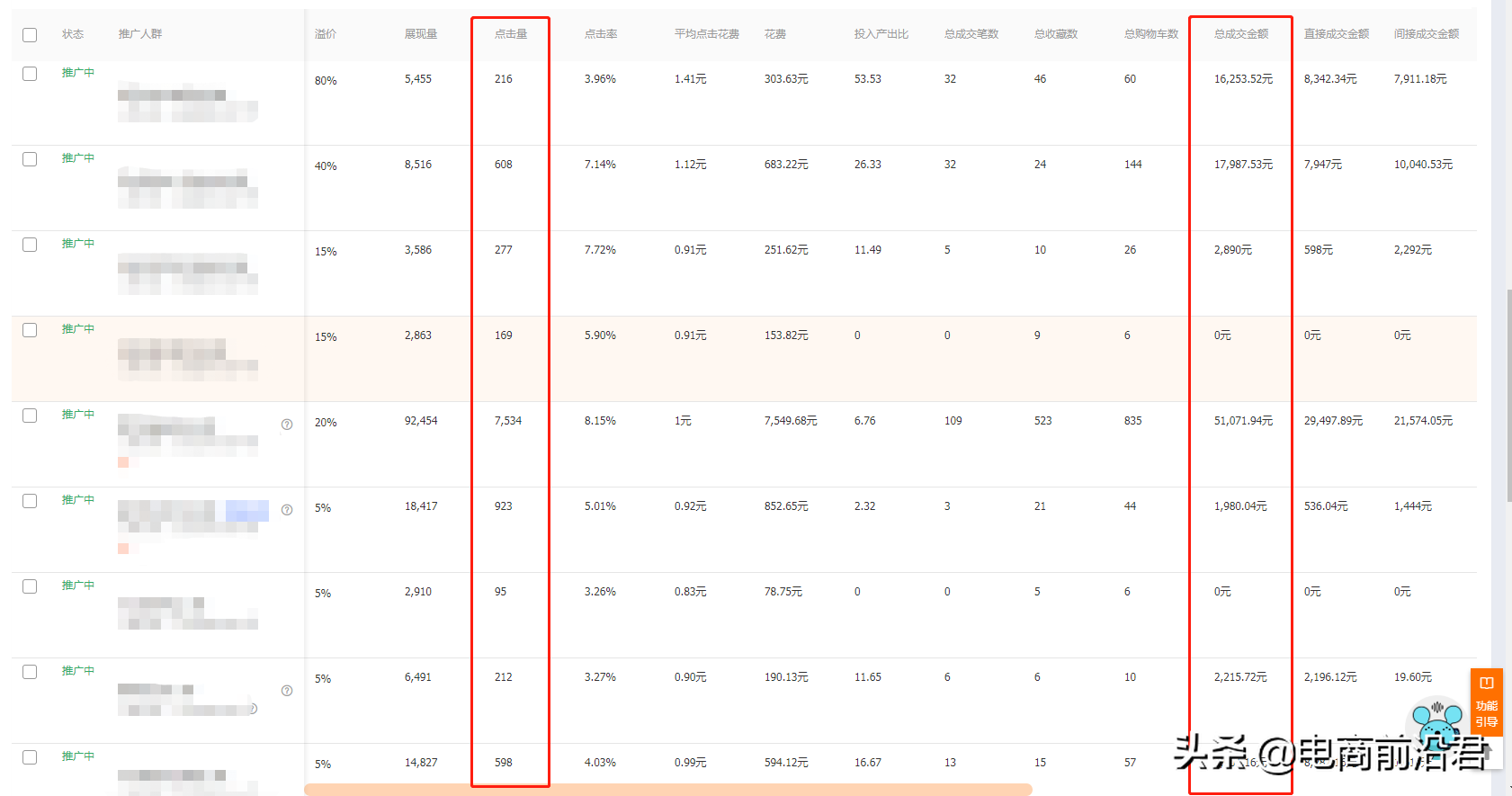
Task: Click the 总成交笔数 column header
Action: [x=971, y=34]
